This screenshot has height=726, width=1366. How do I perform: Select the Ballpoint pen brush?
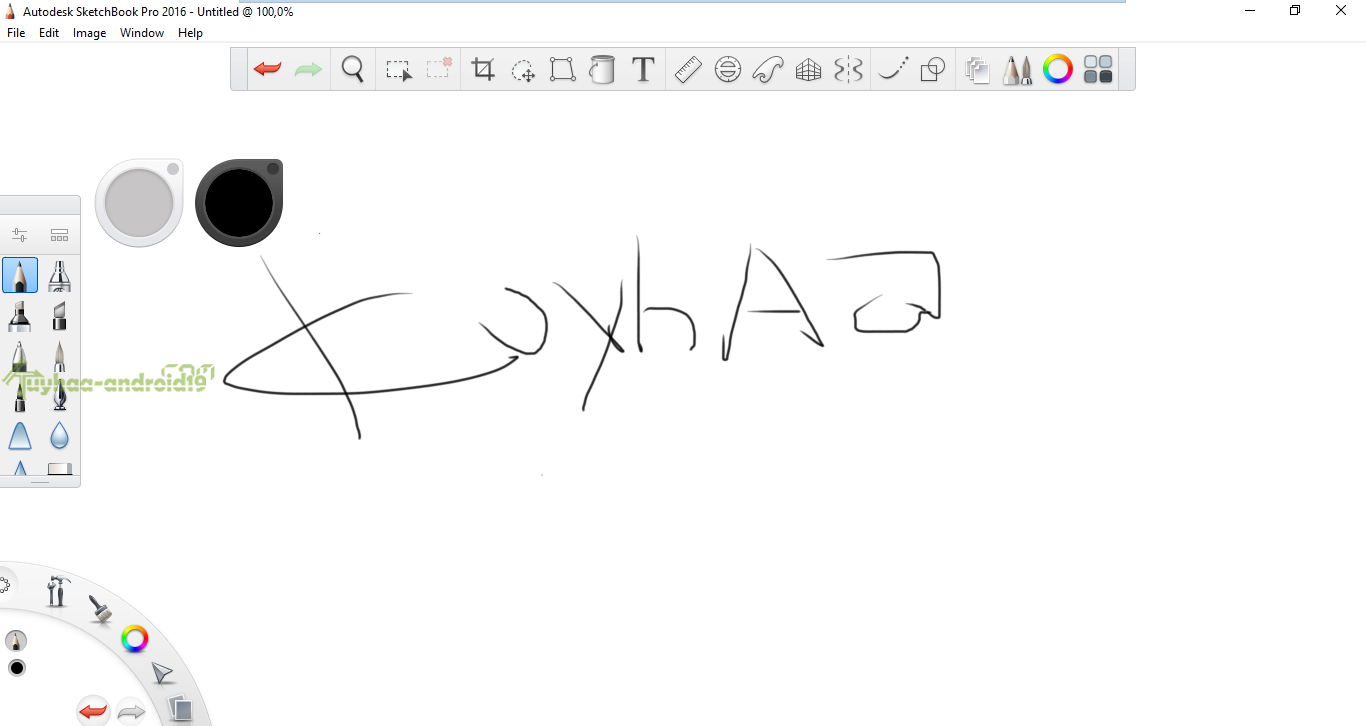point(19,357)
